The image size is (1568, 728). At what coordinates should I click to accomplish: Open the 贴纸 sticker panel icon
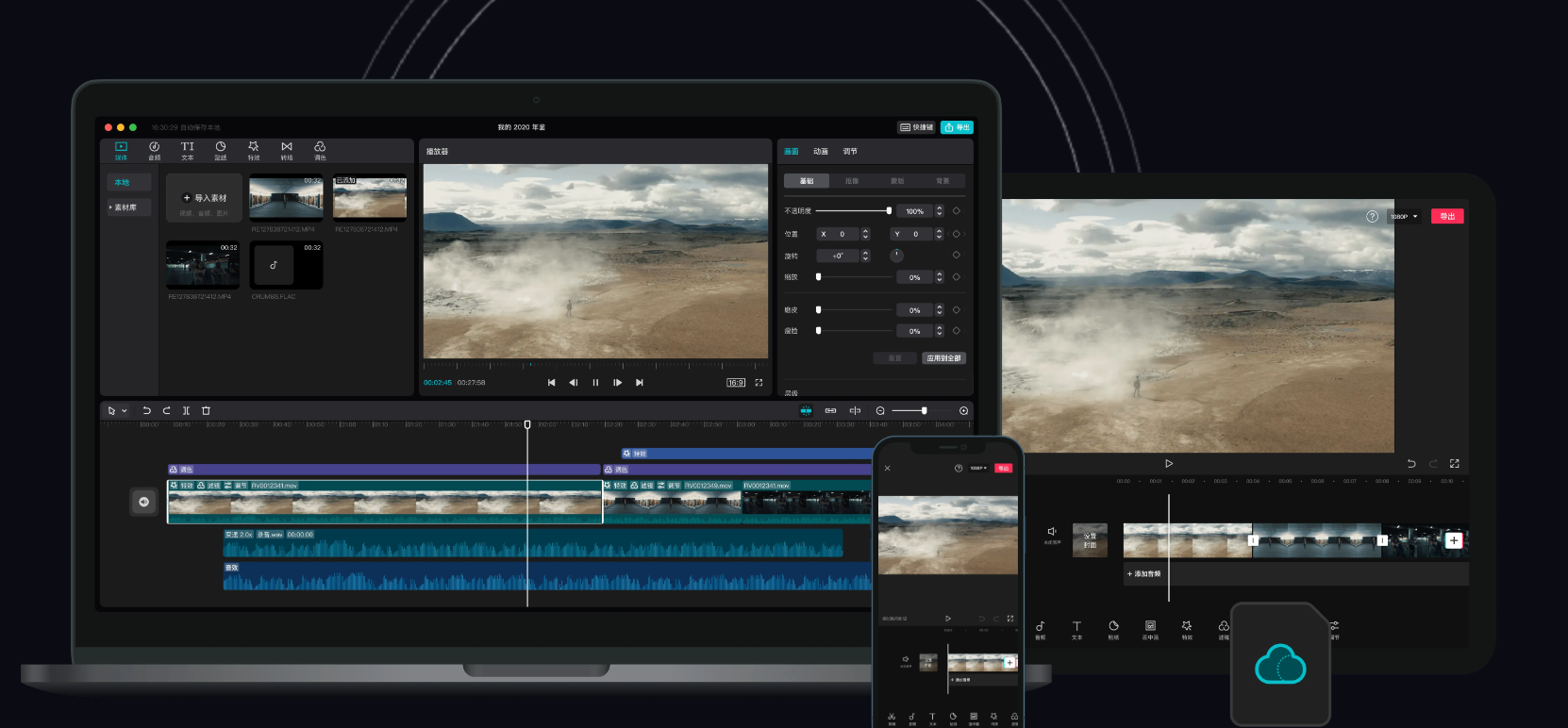point(220,149)
